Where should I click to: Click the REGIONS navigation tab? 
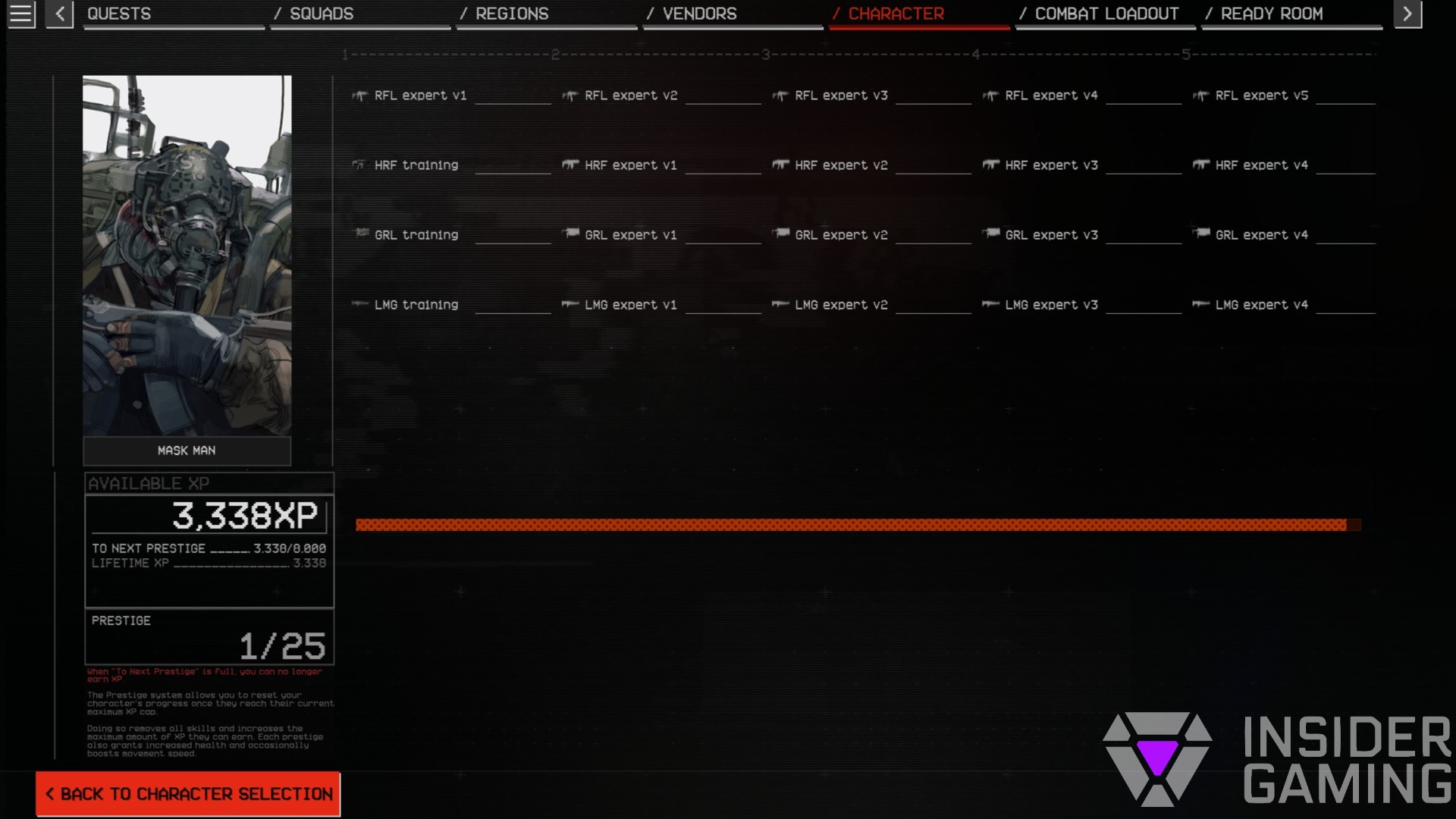click(512, 13)
